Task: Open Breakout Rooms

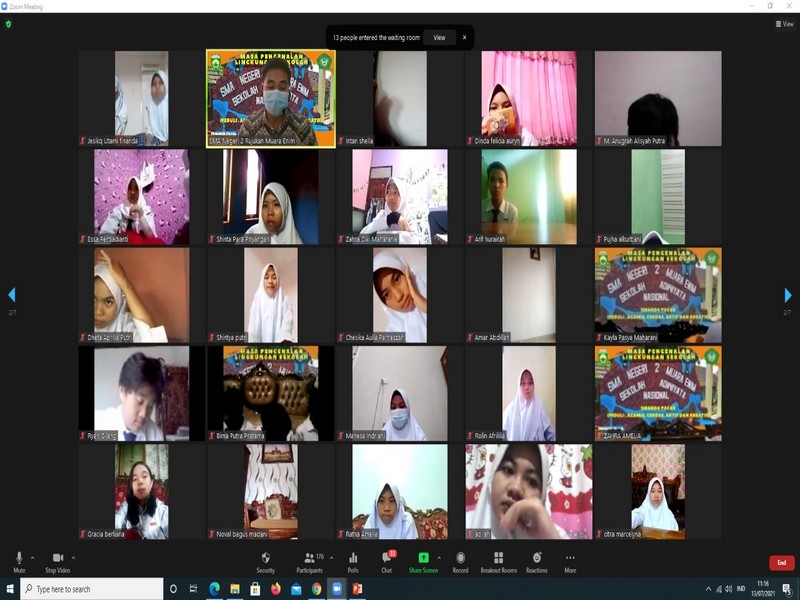Action: [498, 558]
